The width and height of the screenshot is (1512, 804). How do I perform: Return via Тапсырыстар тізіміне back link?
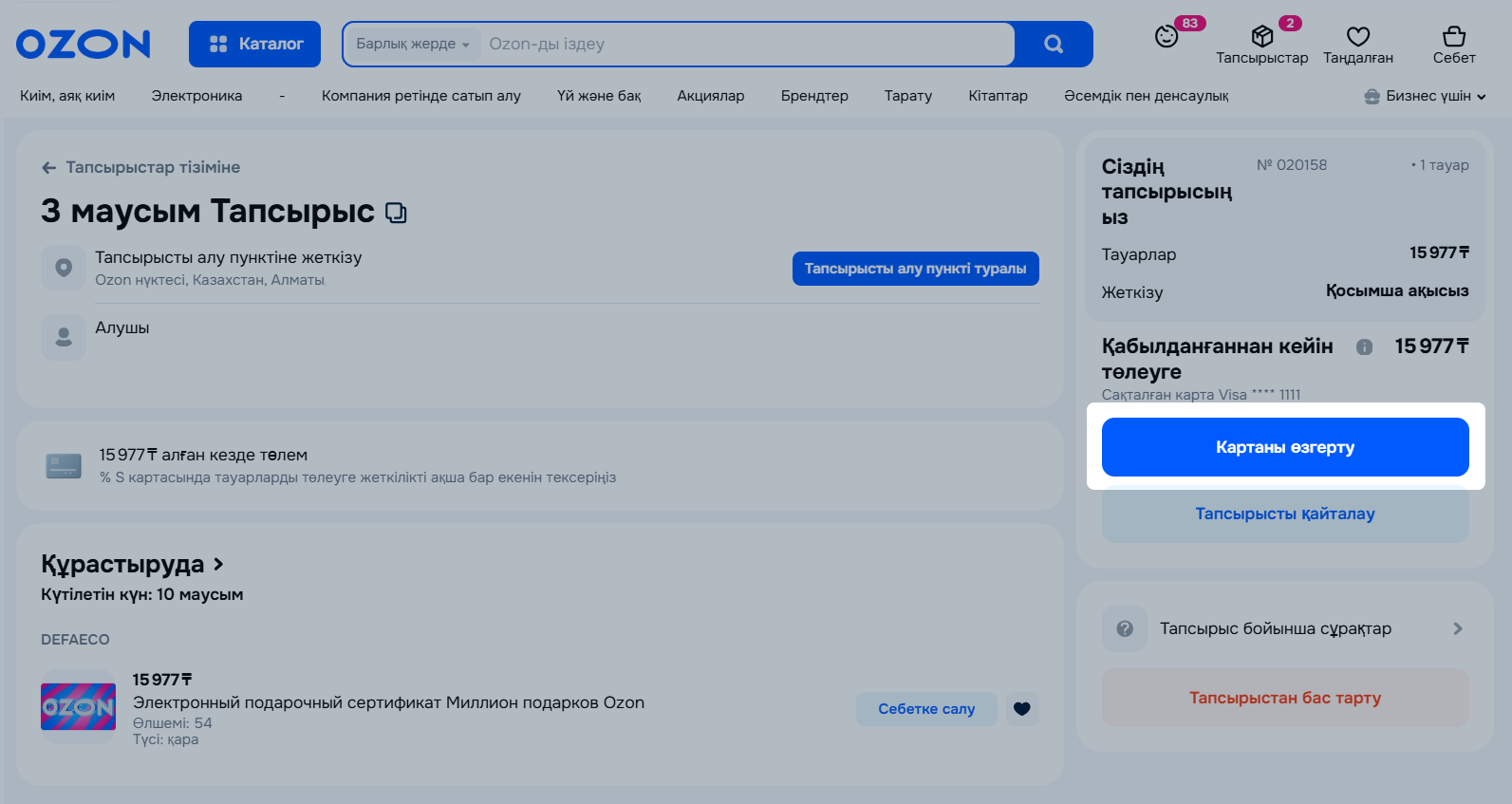(140, 167)
